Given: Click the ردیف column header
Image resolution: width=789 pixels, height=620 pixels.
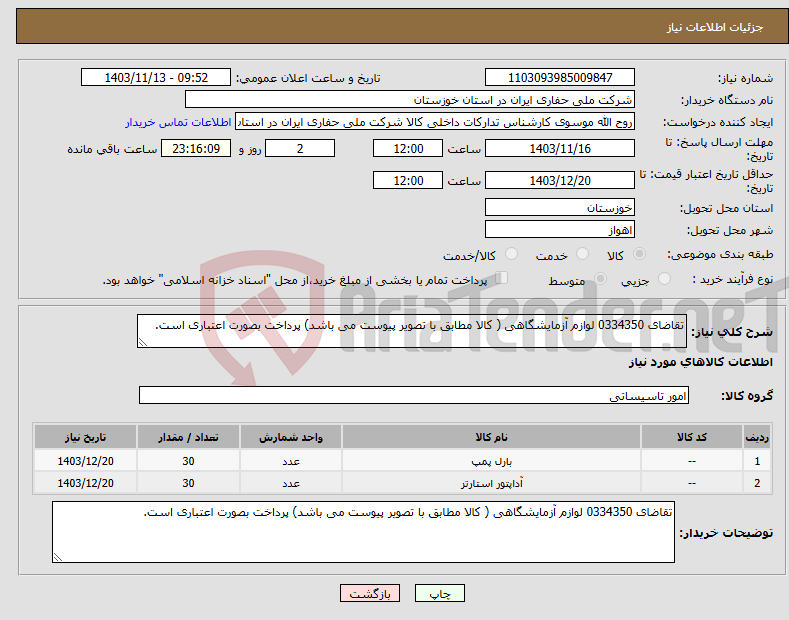Looking at the screenshot, I should click(757, 437).
